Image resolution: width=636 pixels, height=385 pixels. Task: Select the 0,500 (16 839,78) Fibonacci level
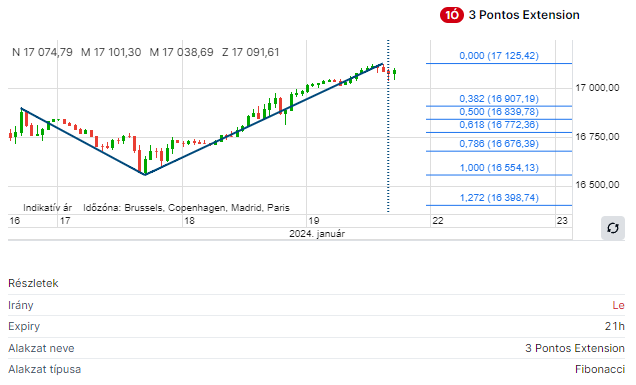[x=499, y=112]
